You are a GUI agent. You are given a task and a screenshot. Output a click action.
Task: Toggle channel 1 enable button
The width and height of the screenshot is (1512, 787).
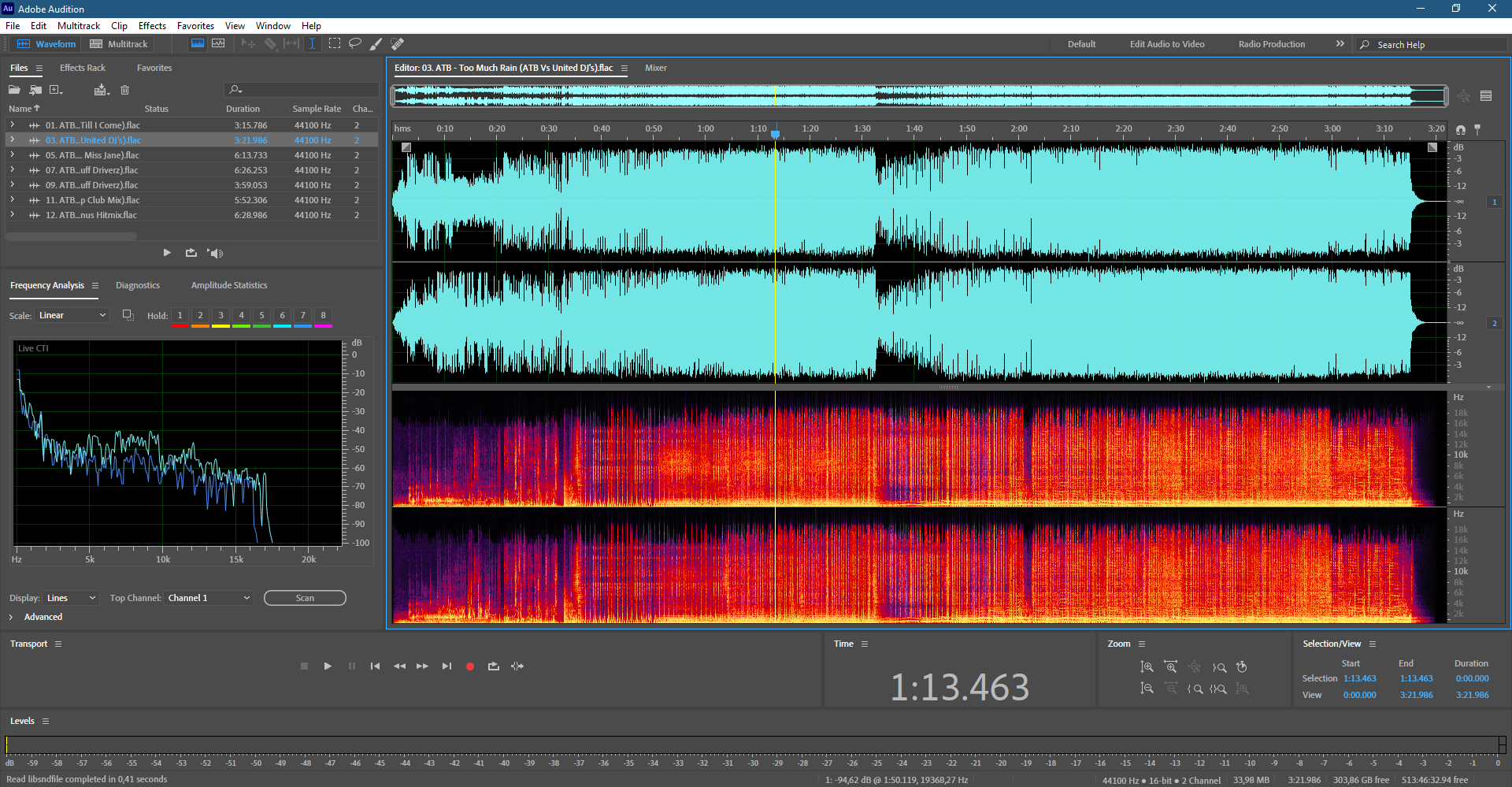tap(1494, 202)
